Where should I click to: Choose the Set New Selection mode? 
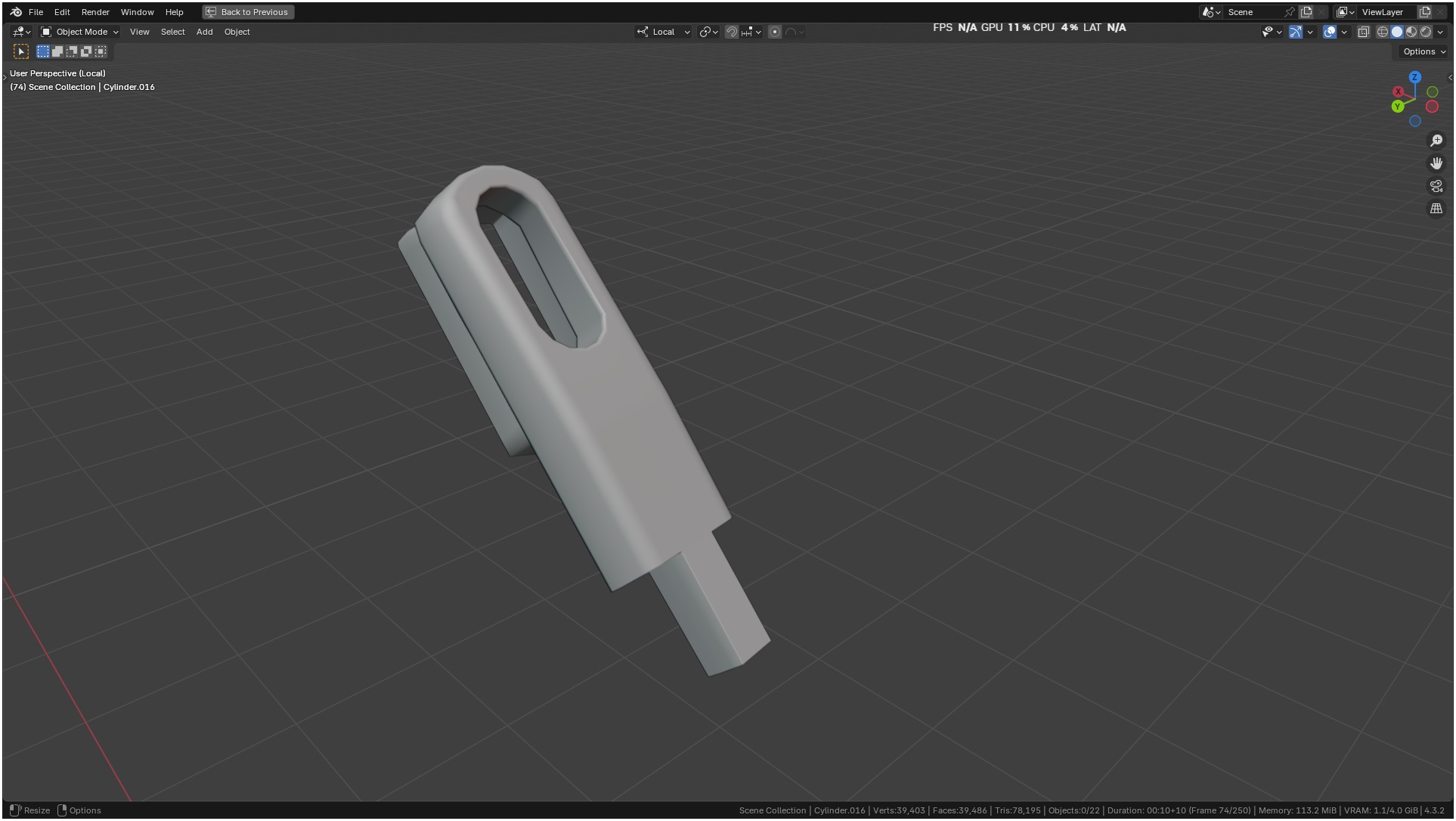[43, 51]
